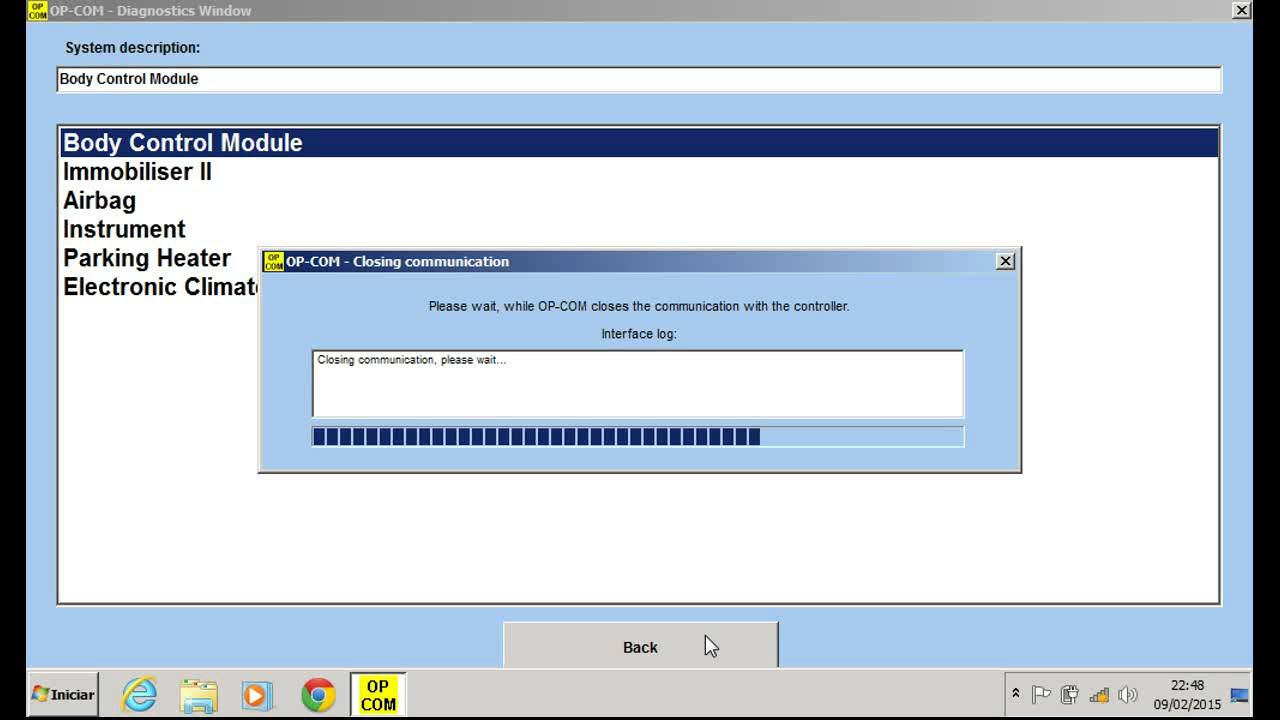The image size is (1280, 720).
Task: Click the Back button
Action: [640, 646]
